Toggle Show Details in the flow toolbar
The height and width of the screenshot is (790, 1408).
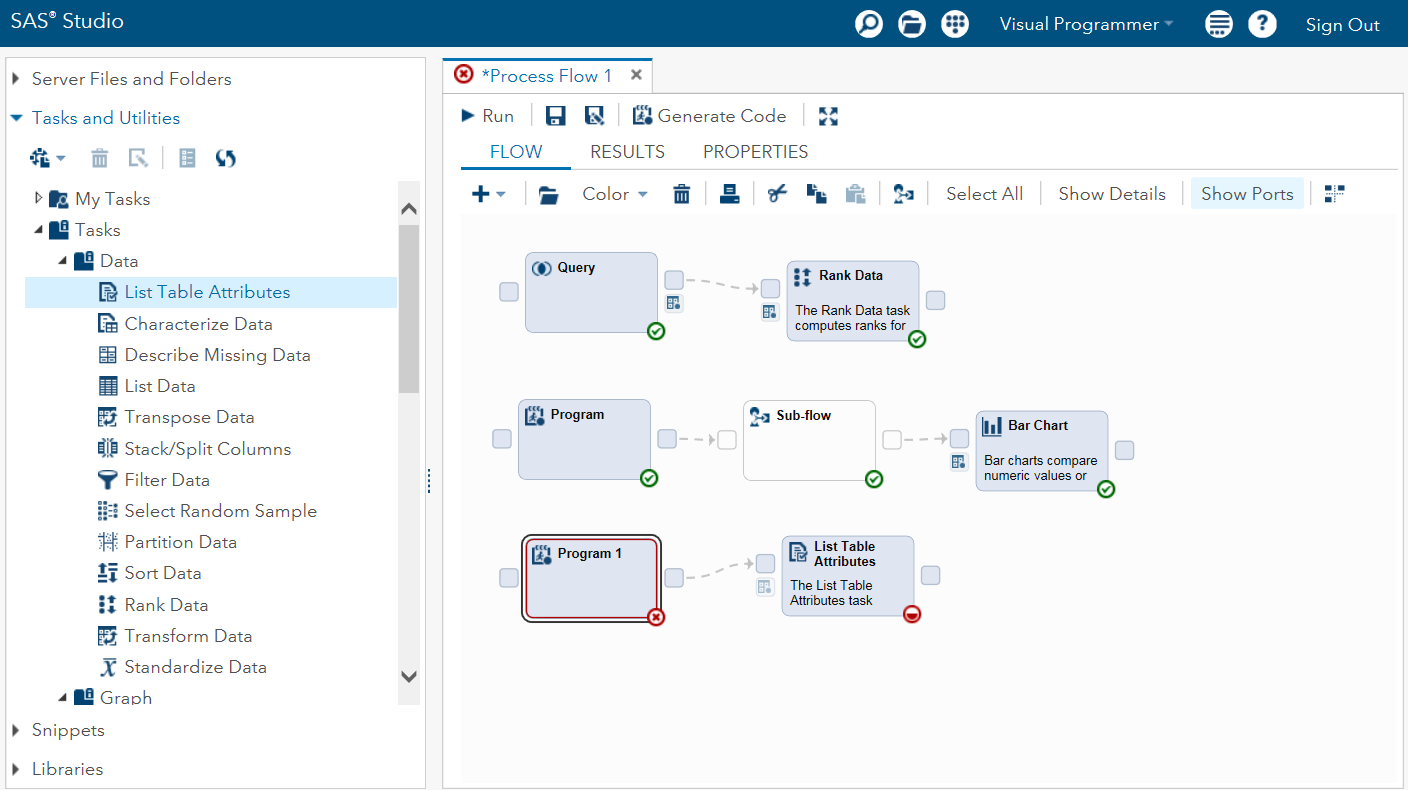1111,194
